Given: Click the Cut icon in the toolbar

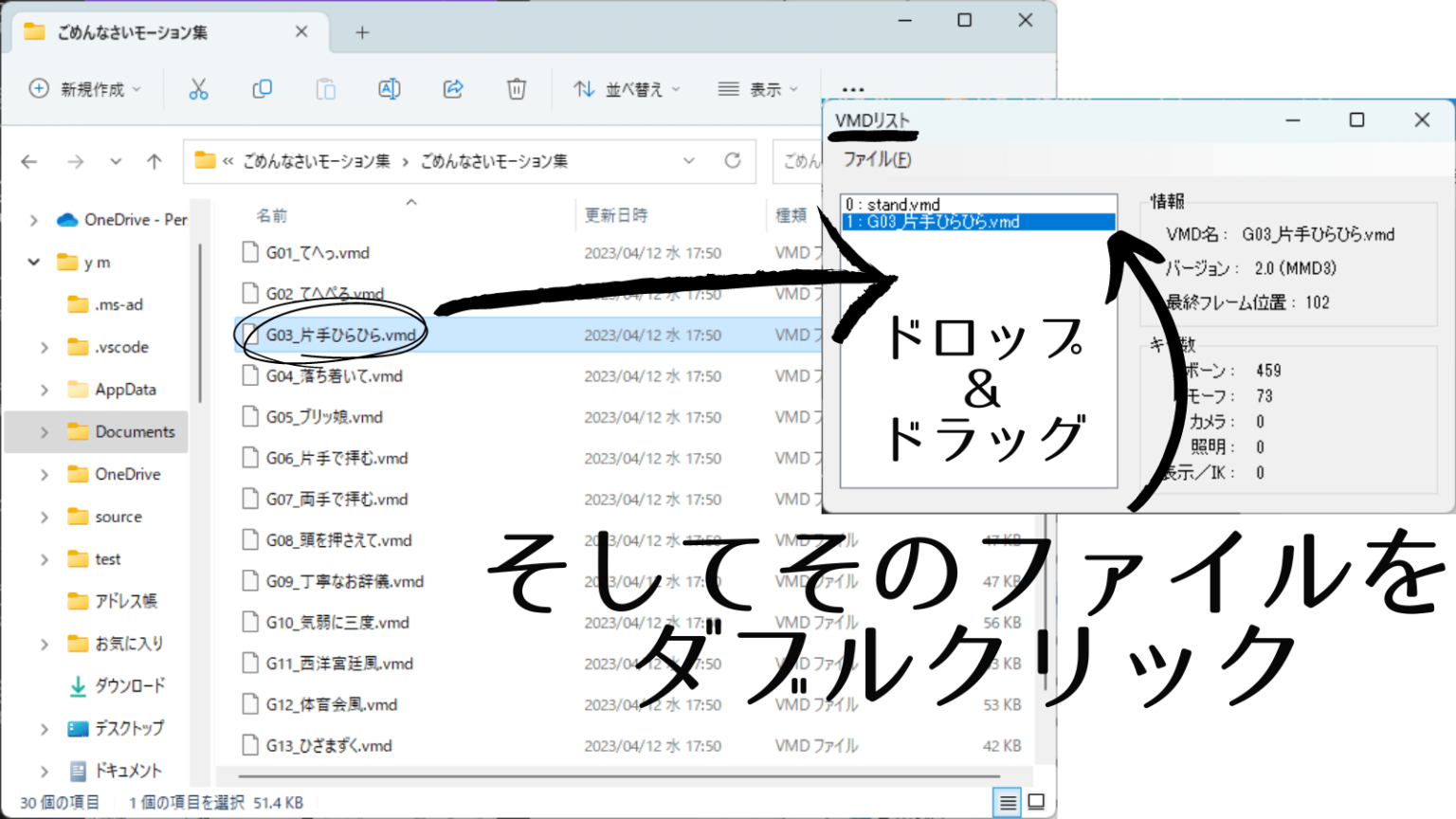Looking at the screenshot, I should point(198,88).
